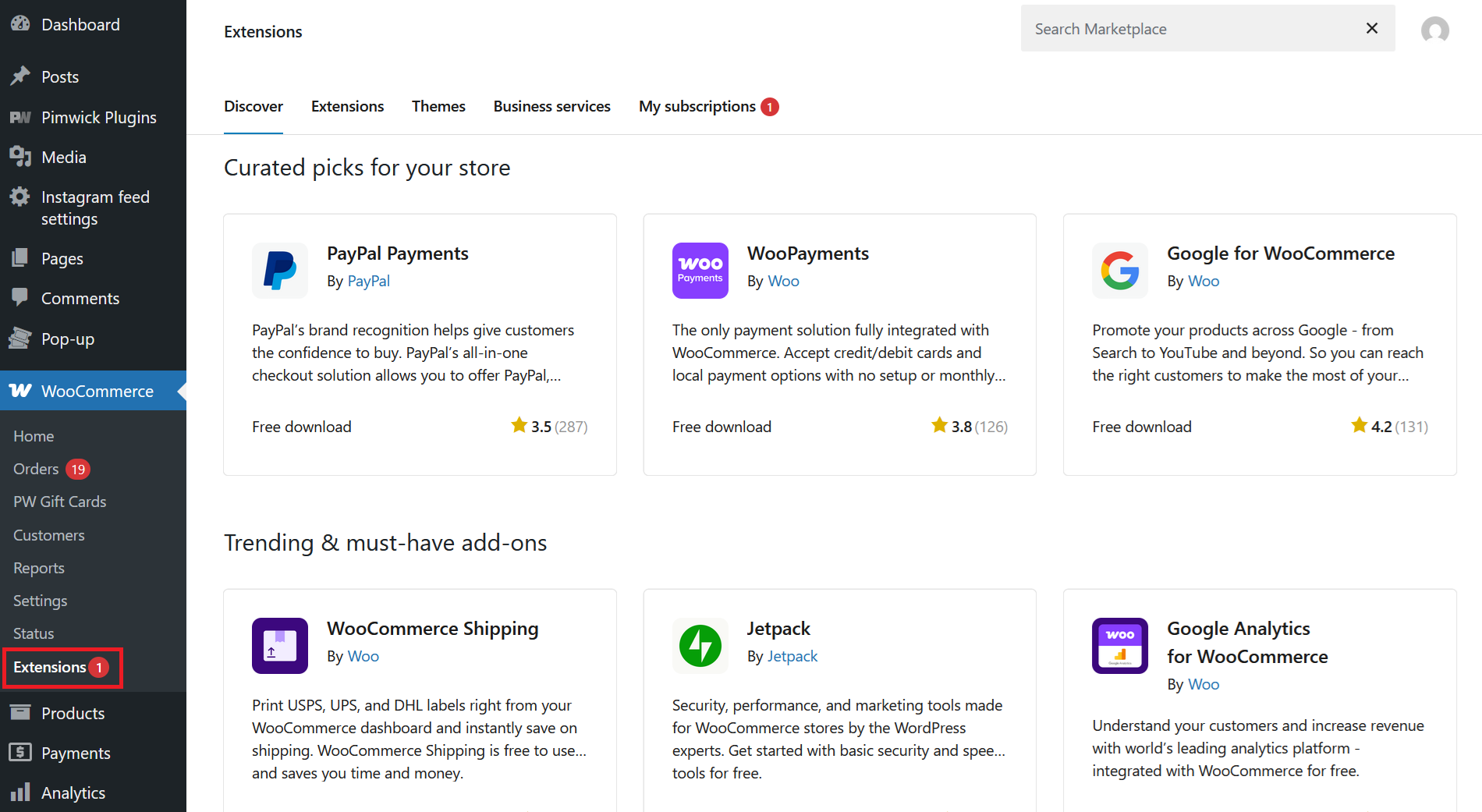Click the My subscriptions notification badge

point(770,107)
